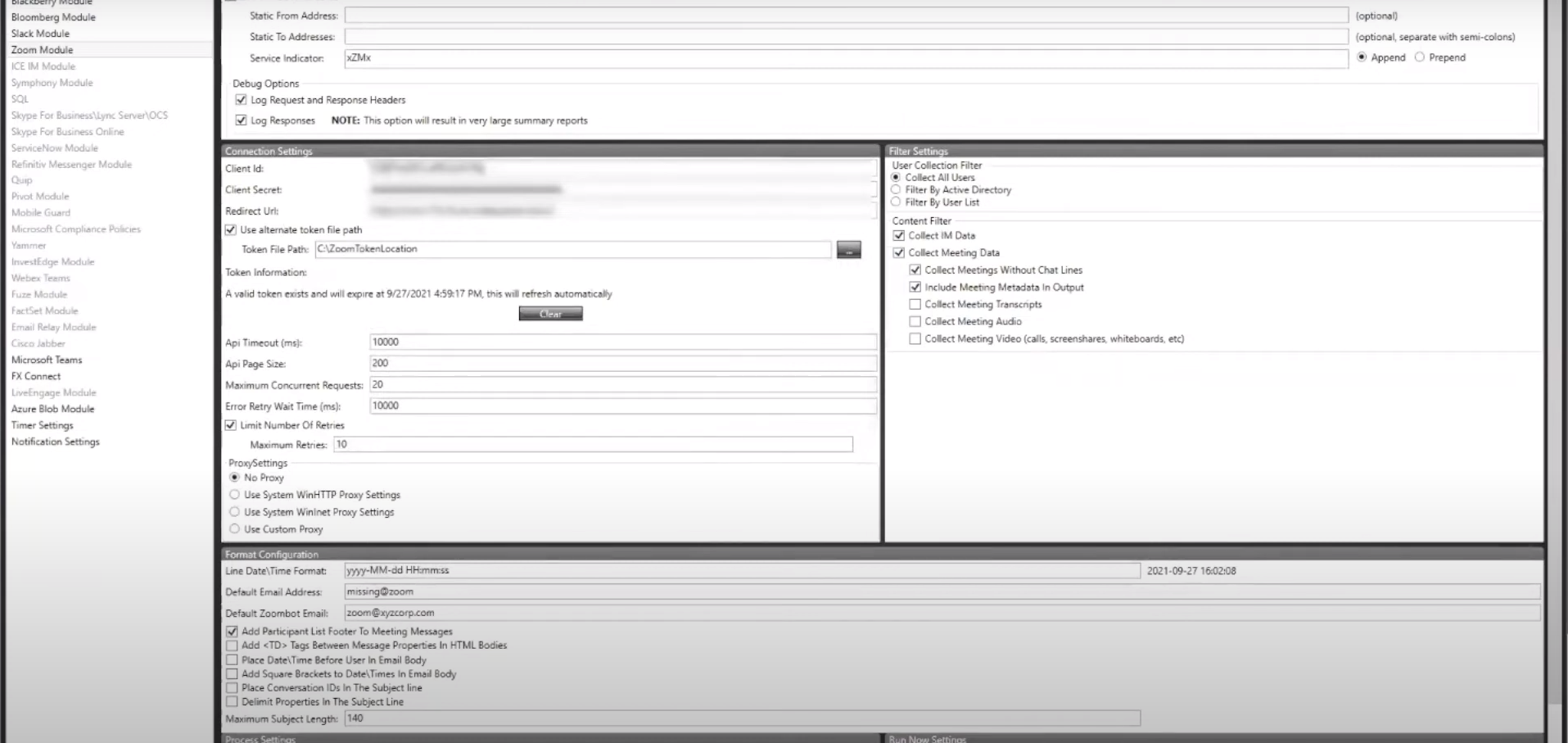The image size is (1568, 743).
Task: Edit the Maximum Retries field
Action: point(593,444)
